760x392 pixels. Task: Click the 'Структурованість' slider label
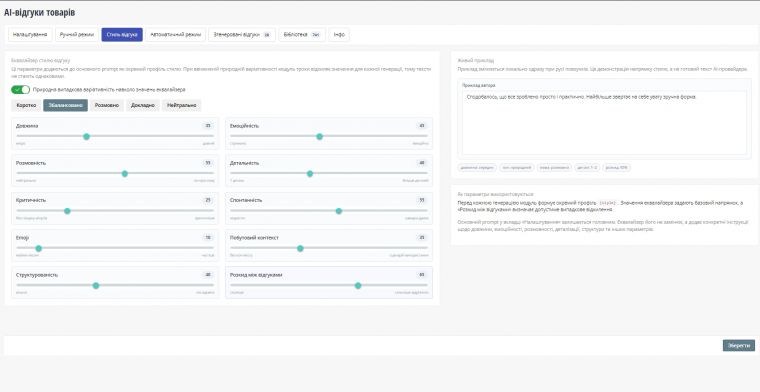tap(37, 275)
